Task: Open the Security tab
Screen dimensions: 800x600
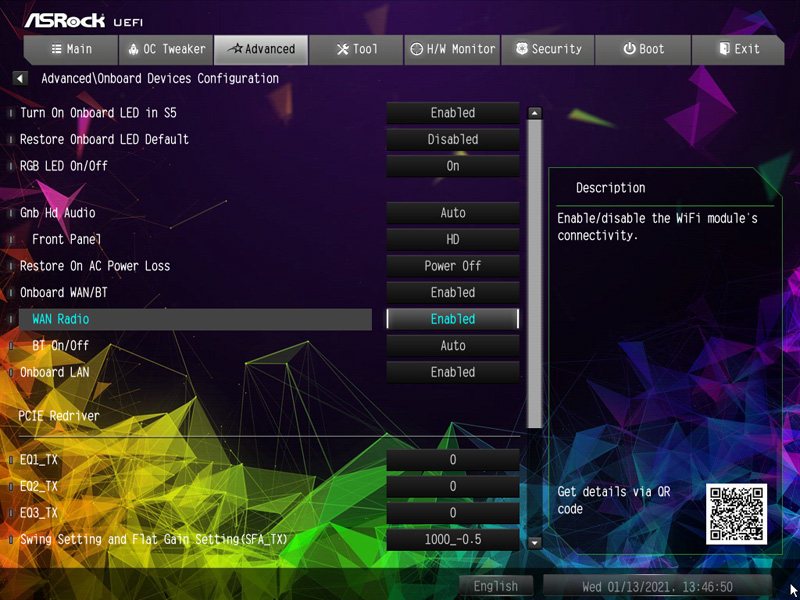Action: click(547, 49)
